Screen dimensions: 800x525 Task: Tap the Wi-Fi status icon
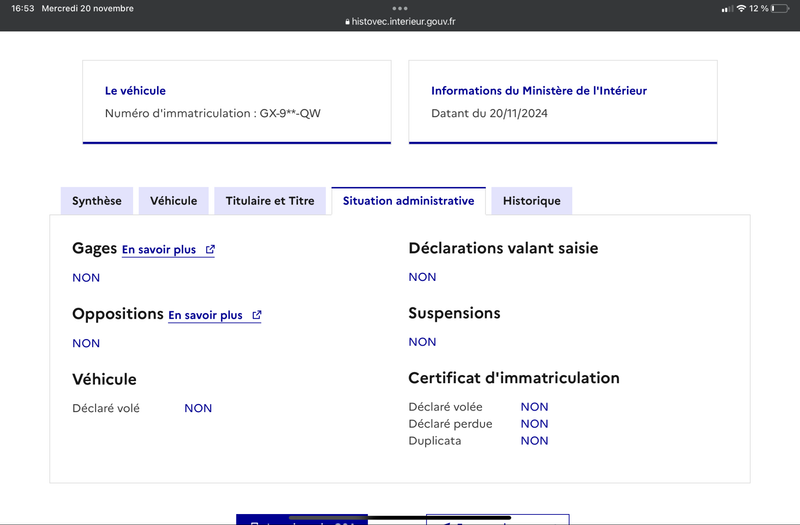pos(741,8)
